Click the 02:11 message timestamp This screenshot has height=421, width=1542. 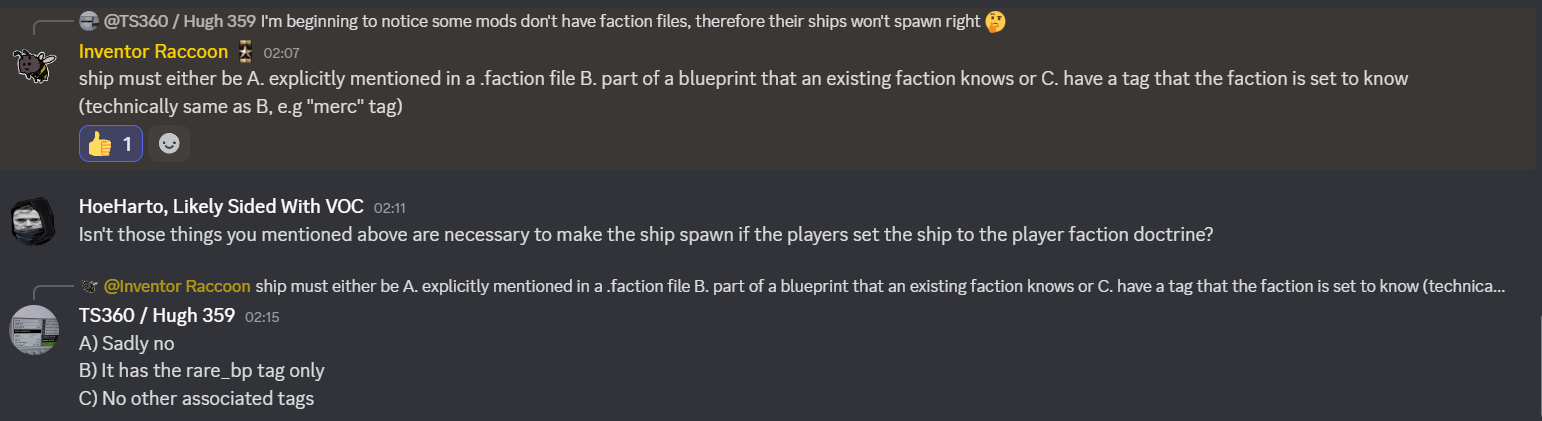[390, 208]
